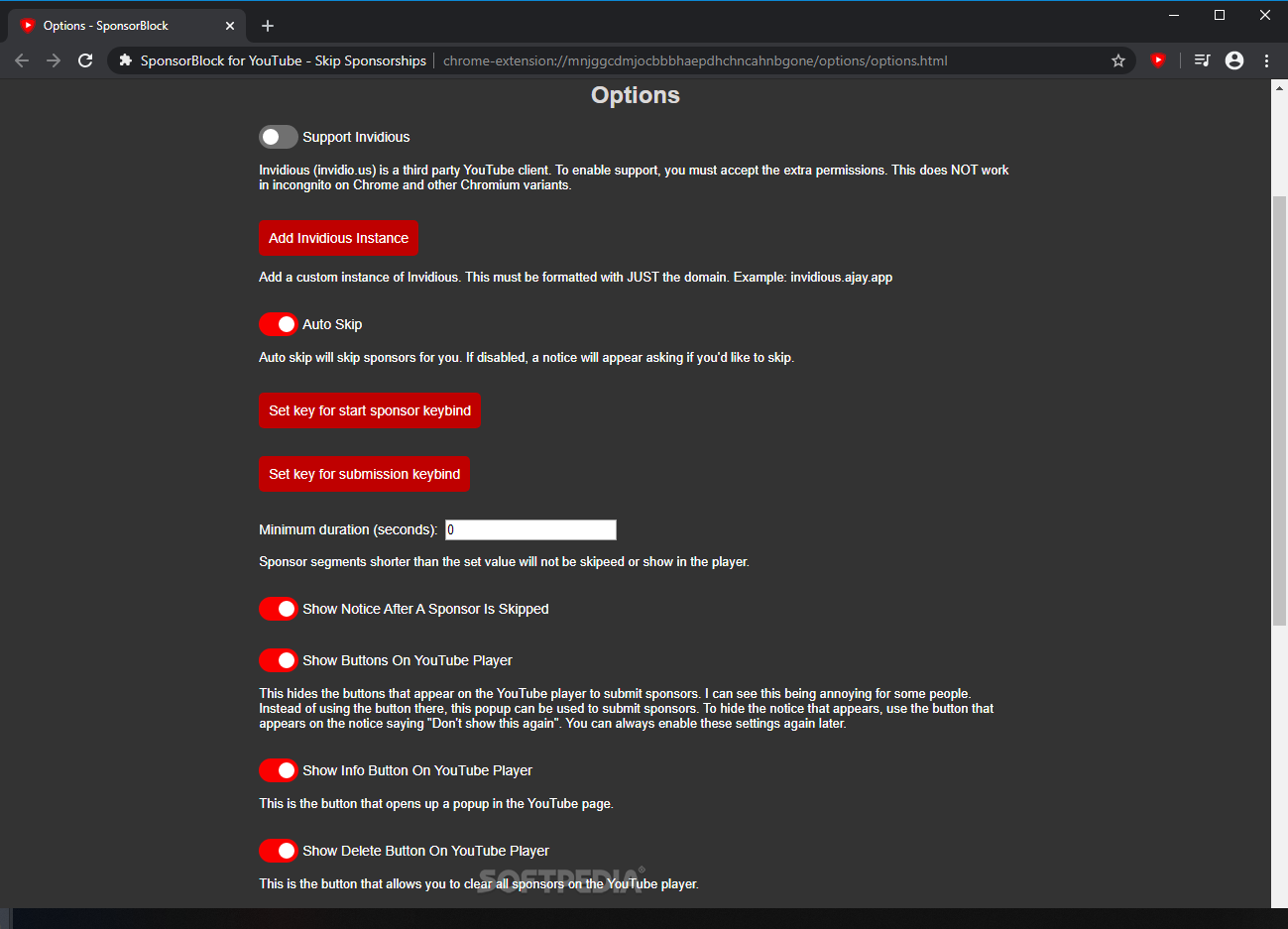Click the 'Auto skip will skip sponsors' description
This screenshot has width=1288, height=929.
(527, 357)
